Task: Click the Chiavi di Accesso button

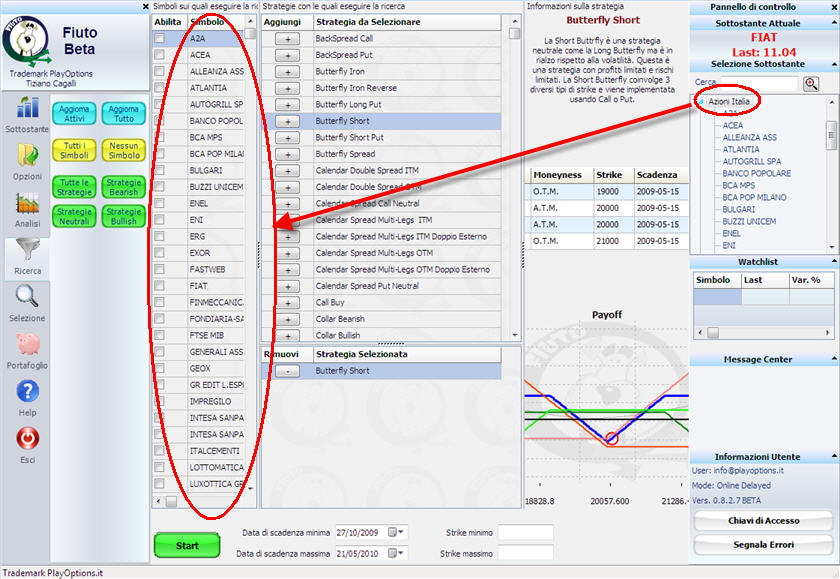Action: click(x=764, y=520)
